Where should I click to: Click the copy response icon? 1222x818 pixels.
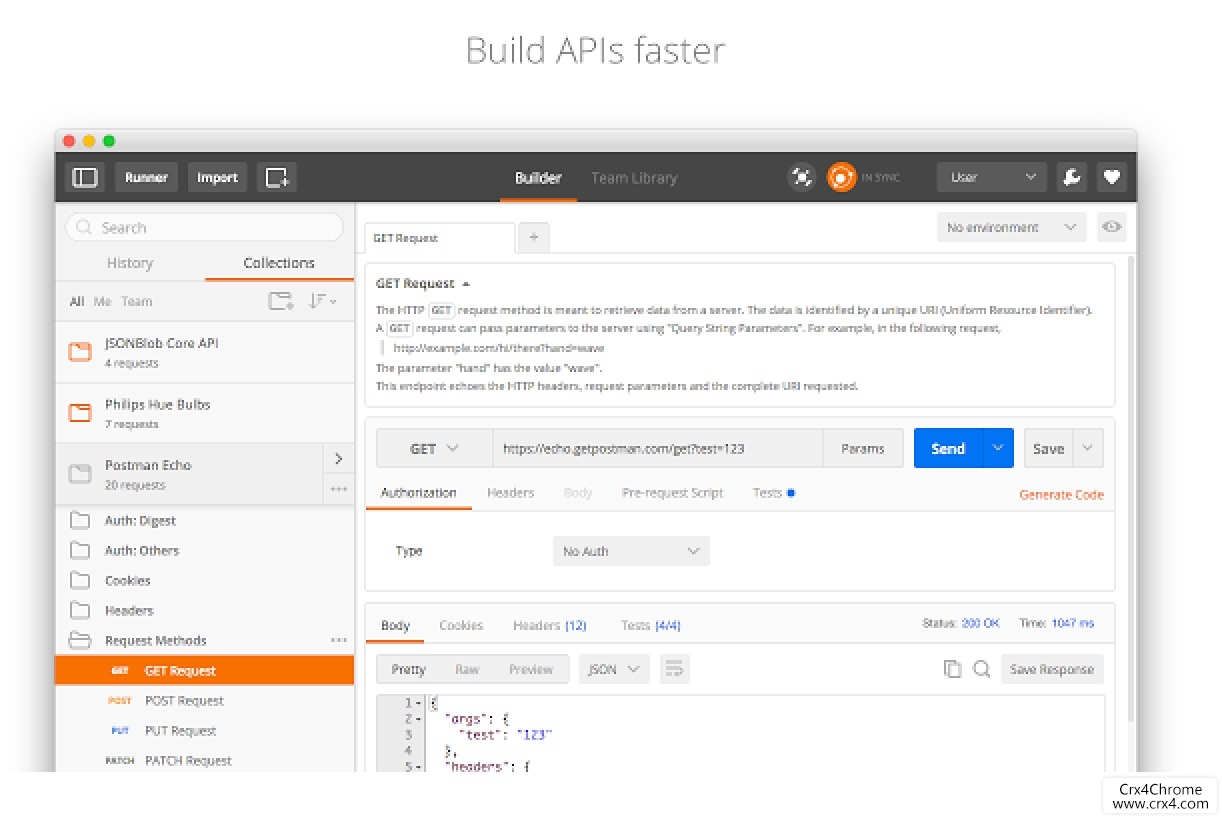(952, 669)
